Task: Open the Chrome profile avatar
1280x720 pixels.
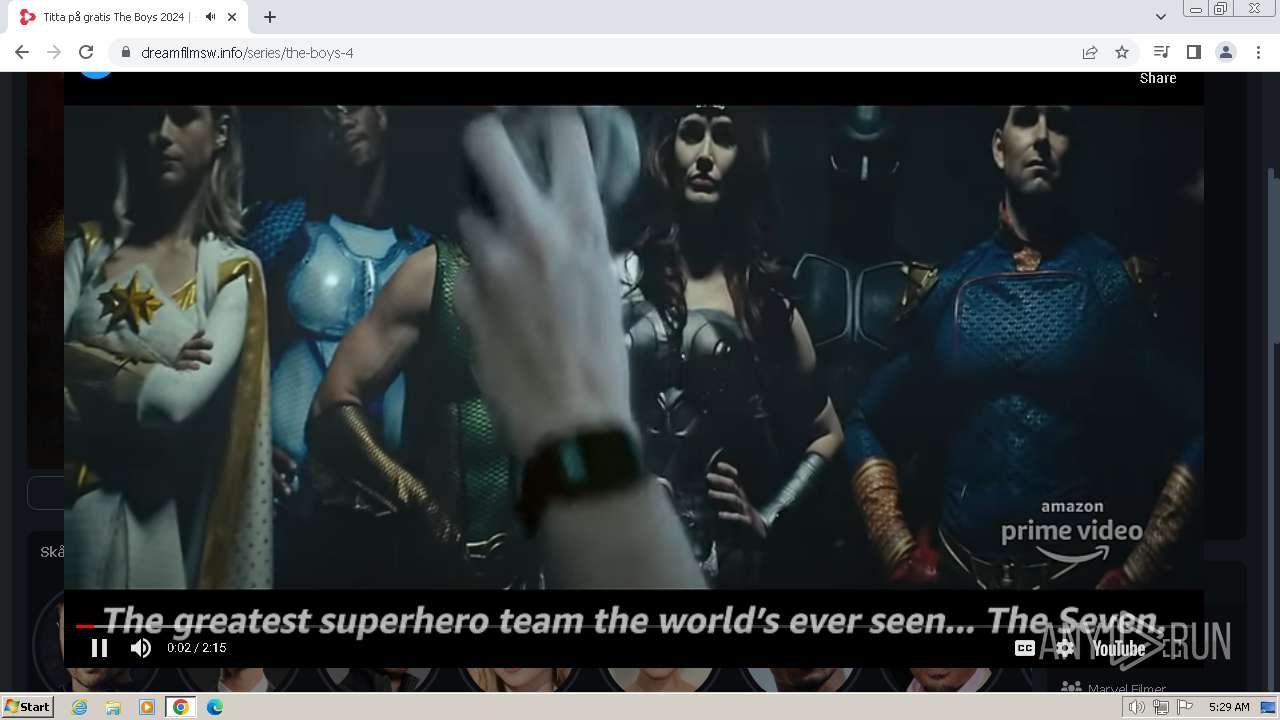Action: (1226, 52)
